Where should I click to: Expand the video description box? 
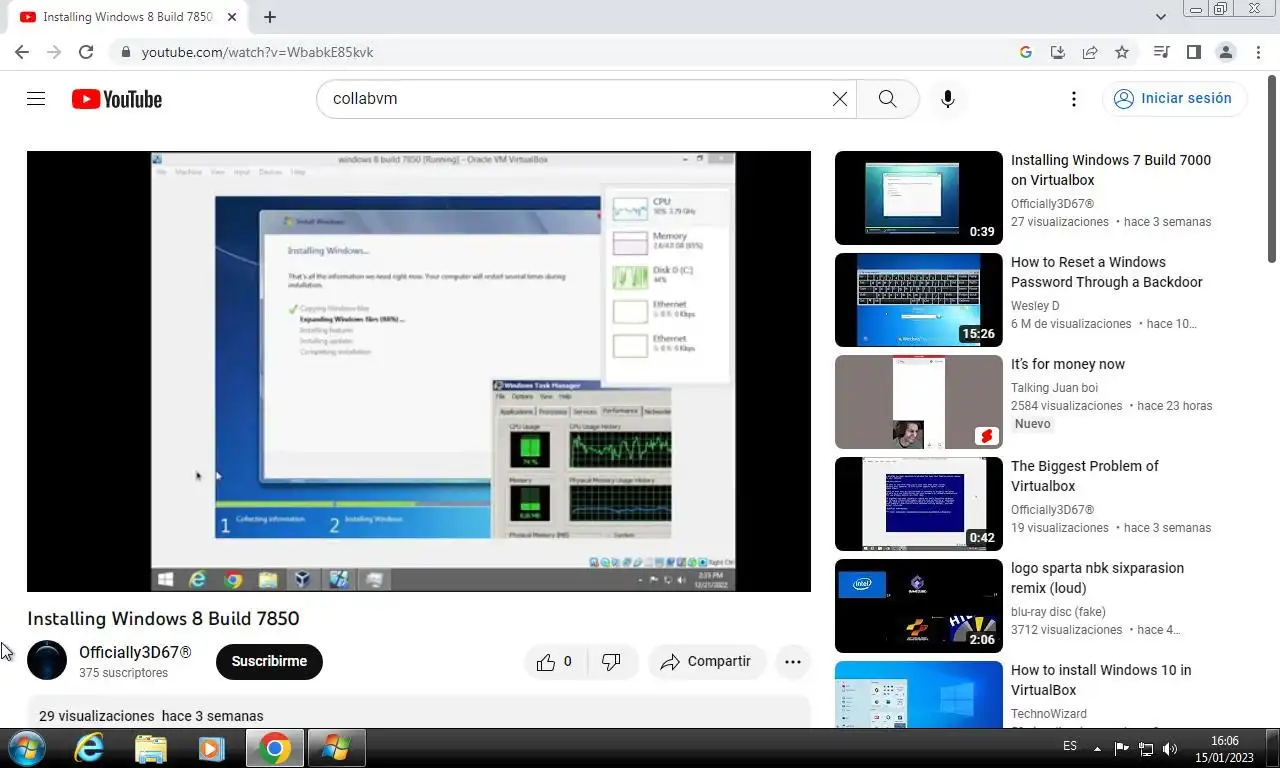(419, 712)
